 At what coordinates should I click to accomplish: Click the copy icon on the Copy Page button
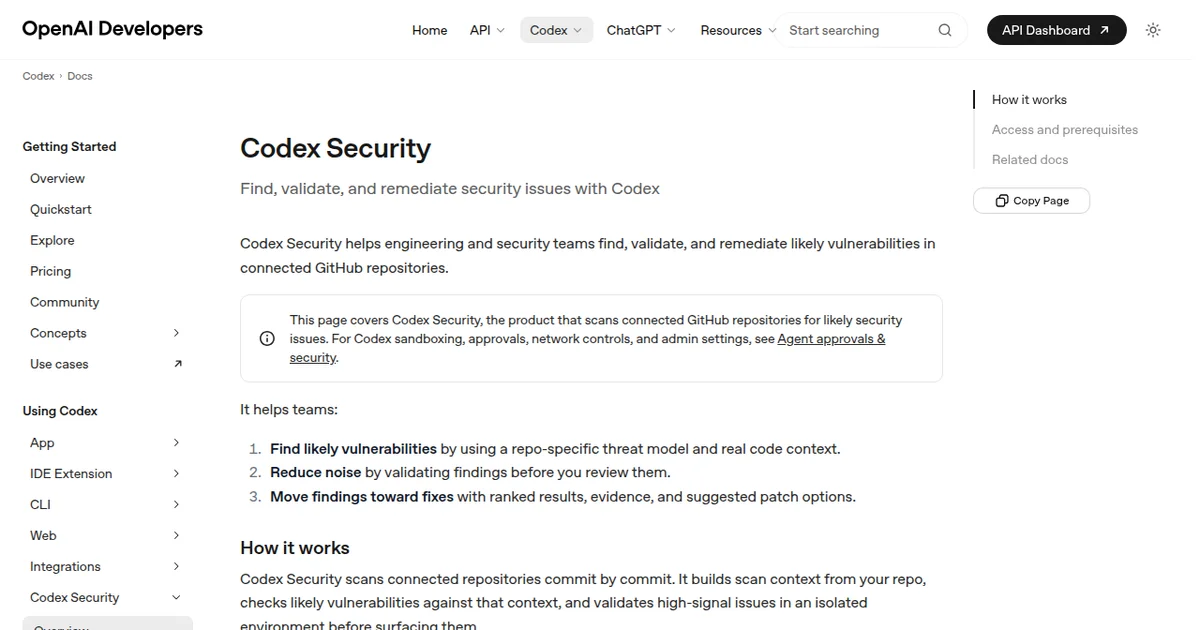click(1001, 201)
